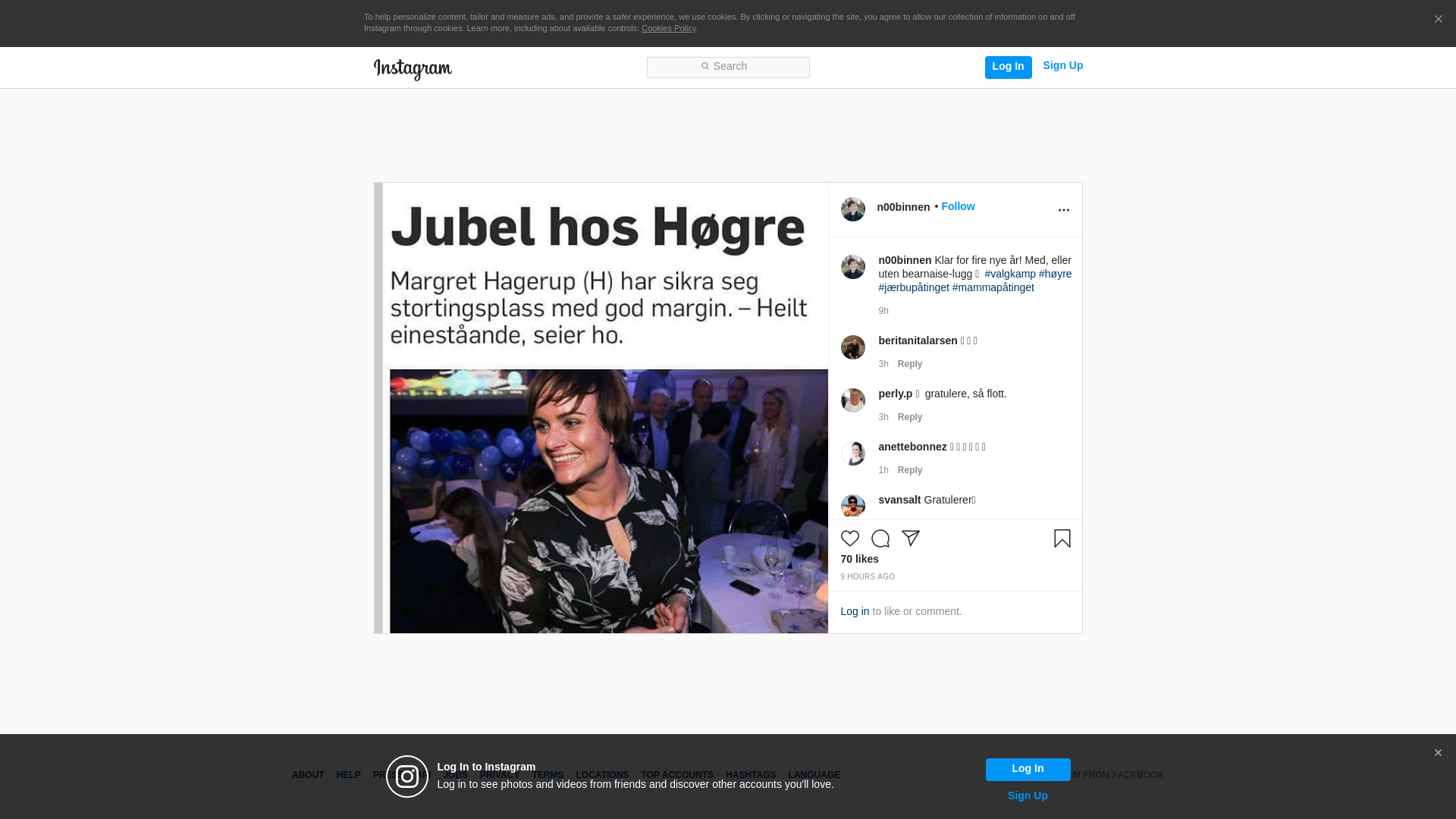Open the HELP footer link

click(348, 775)
